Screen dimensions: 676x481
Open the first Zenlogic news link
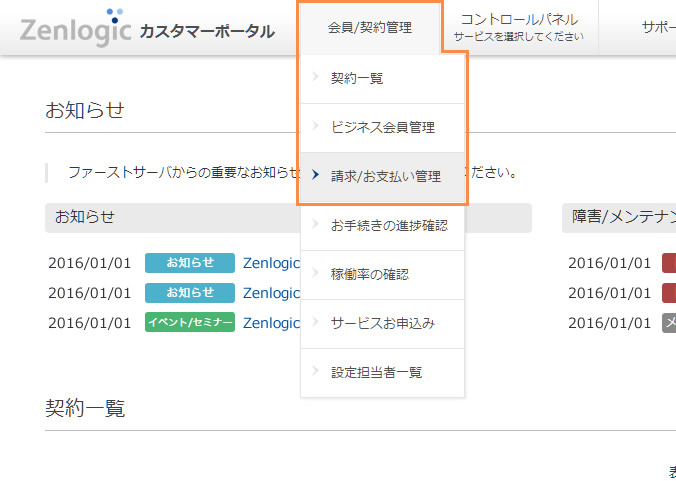[271, 263]
